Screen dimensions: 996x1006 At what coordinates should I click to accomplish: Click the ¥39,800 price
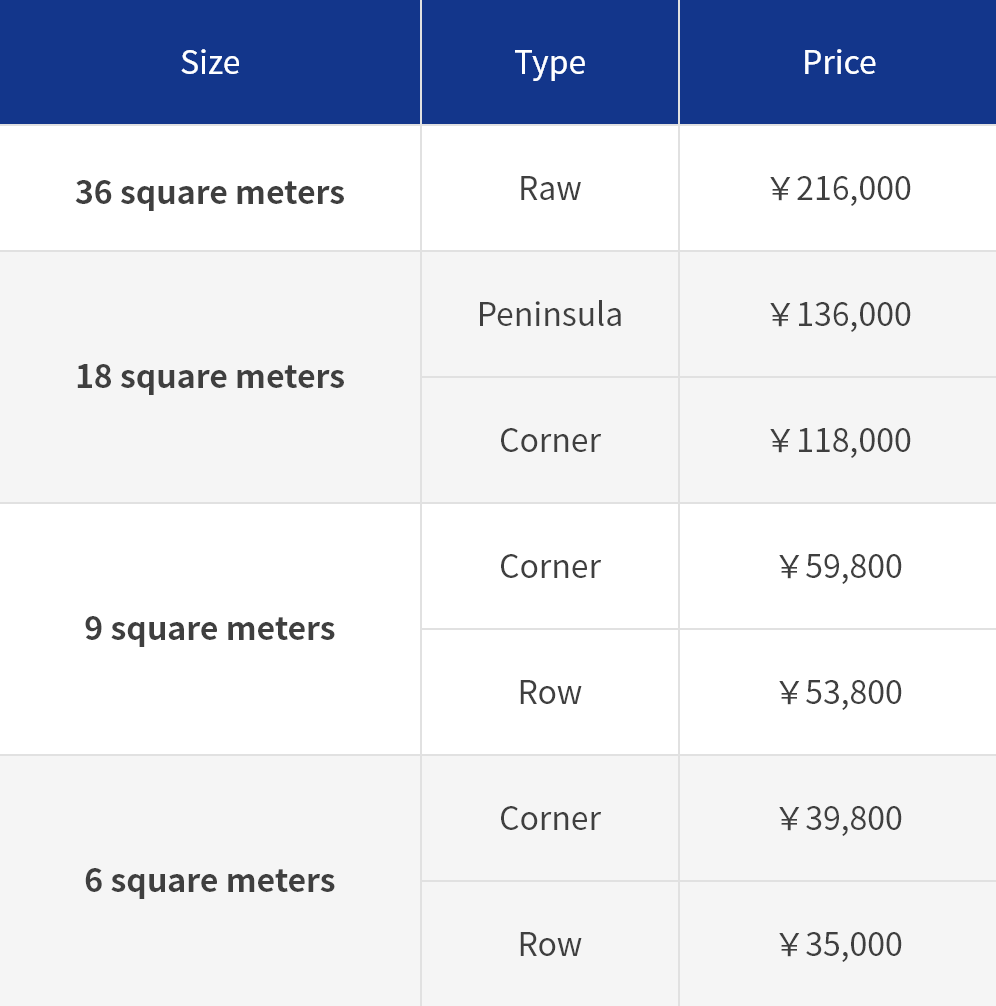coord(839,819)
